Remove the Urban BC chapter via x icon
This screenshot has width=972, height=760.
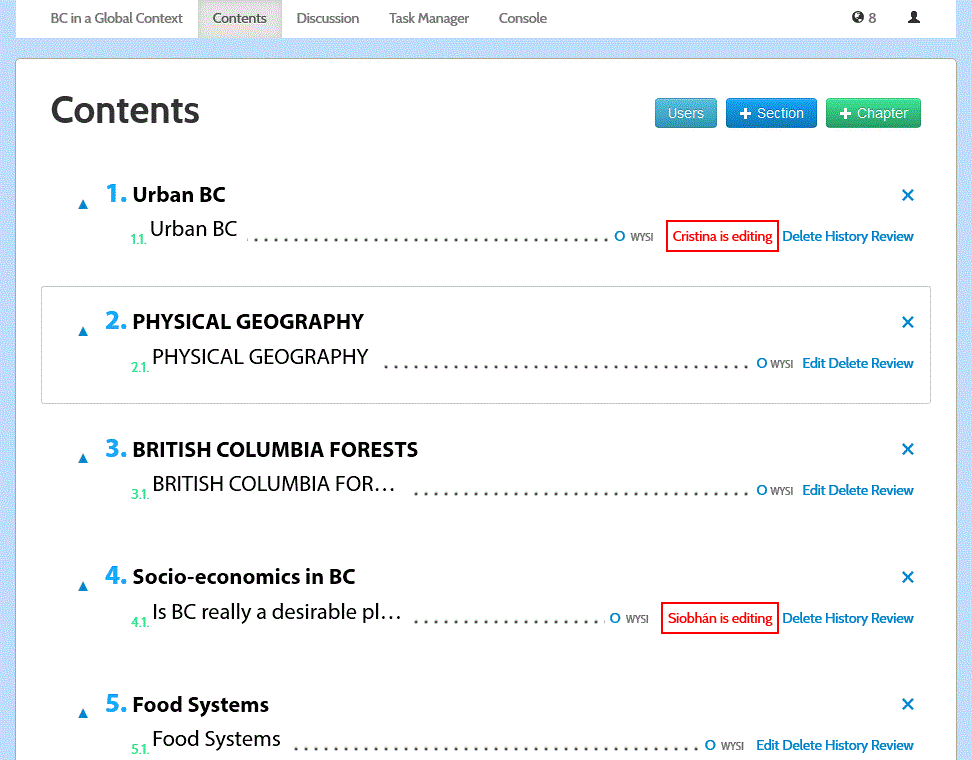pyautogui.click(x=908, y=195)
